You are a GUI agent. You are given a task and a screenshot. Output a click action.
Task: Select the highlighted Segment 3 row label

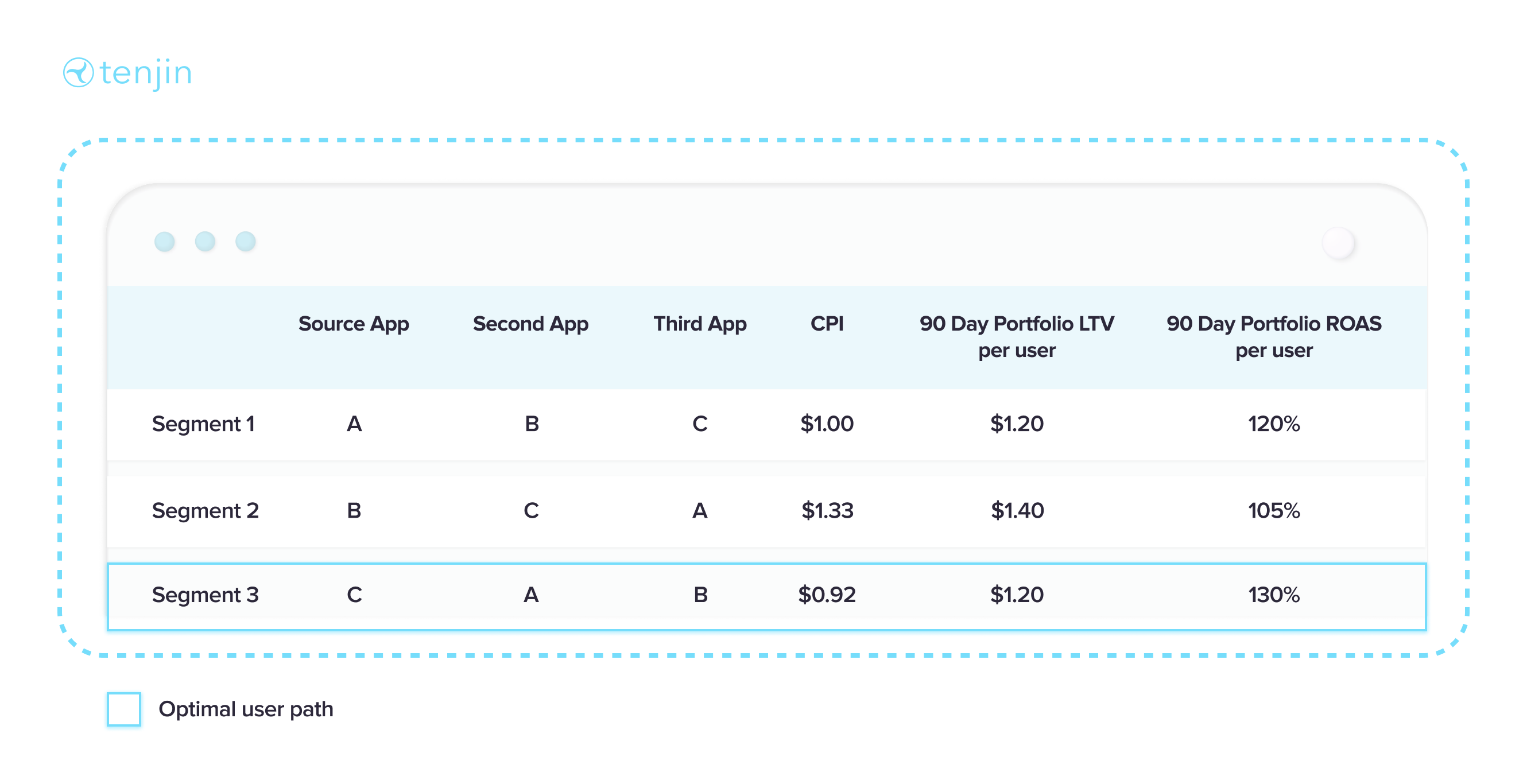[205, 595]
